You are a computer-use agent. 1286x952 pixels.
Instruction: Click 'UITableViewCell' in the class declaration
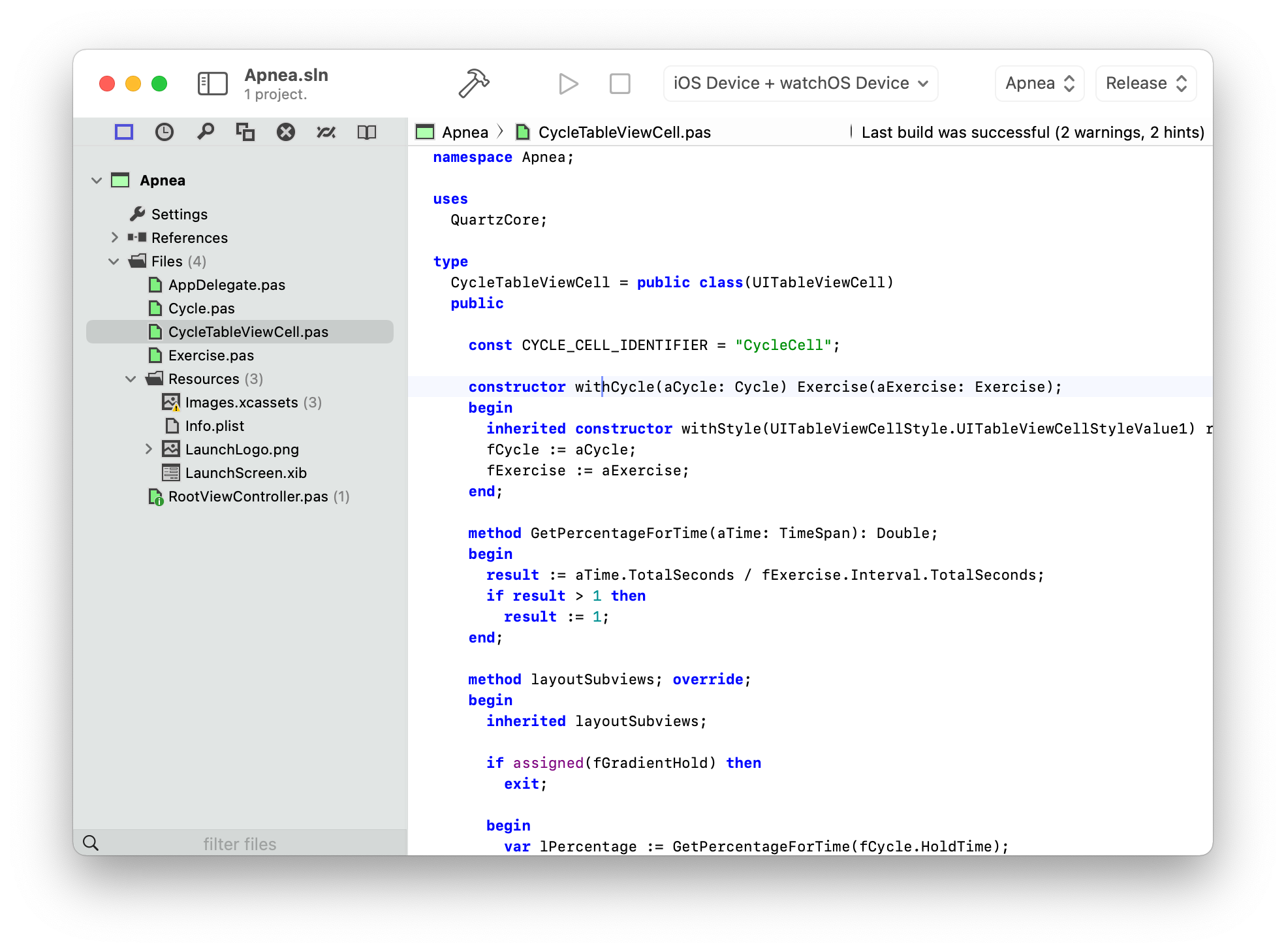(x=819, y=283)
